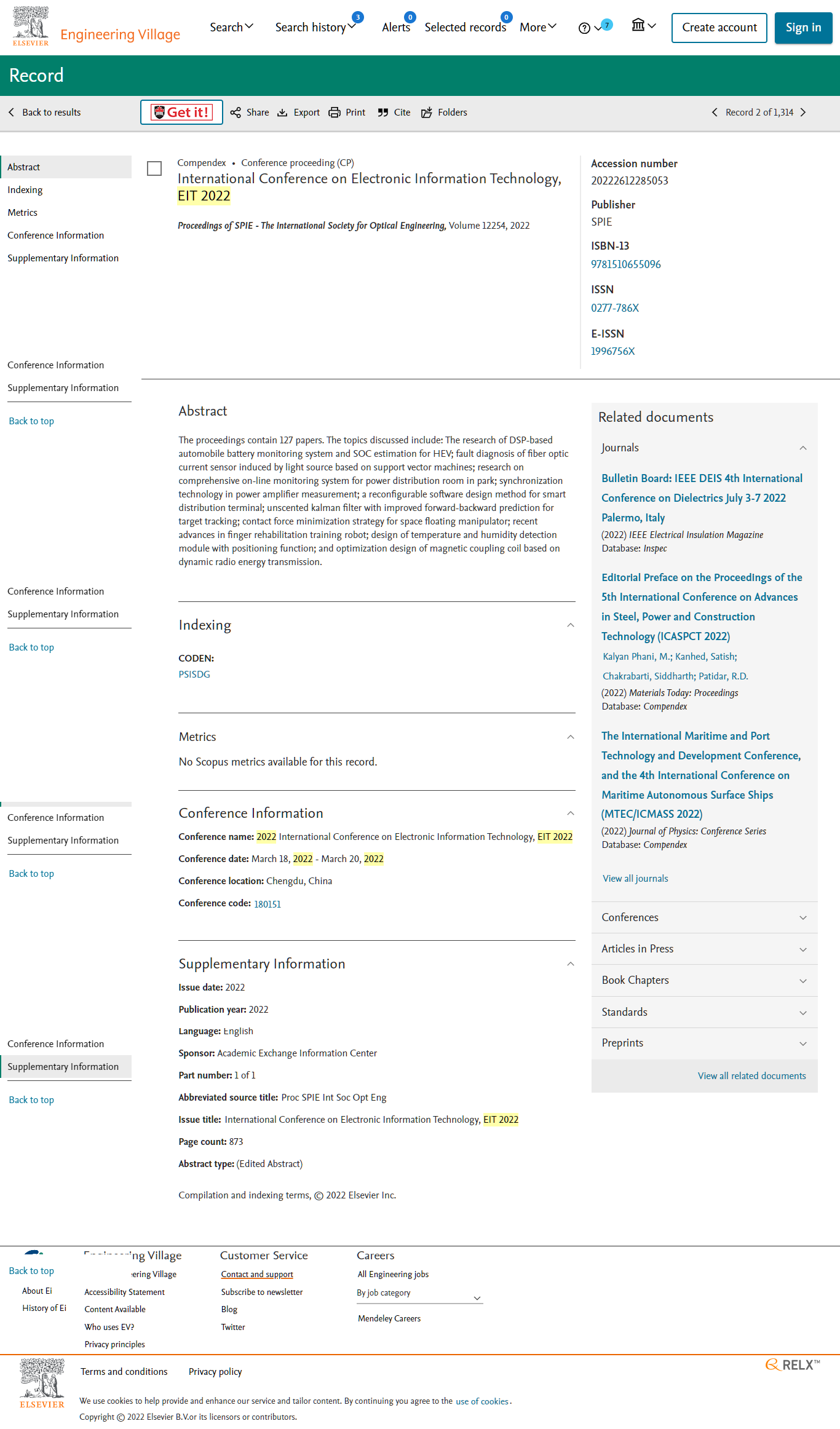The height and width of the screenshot is (1429, 840).
Task: Open the institution building icon menu
Action: pyautogui.click(x=639, y=25)
